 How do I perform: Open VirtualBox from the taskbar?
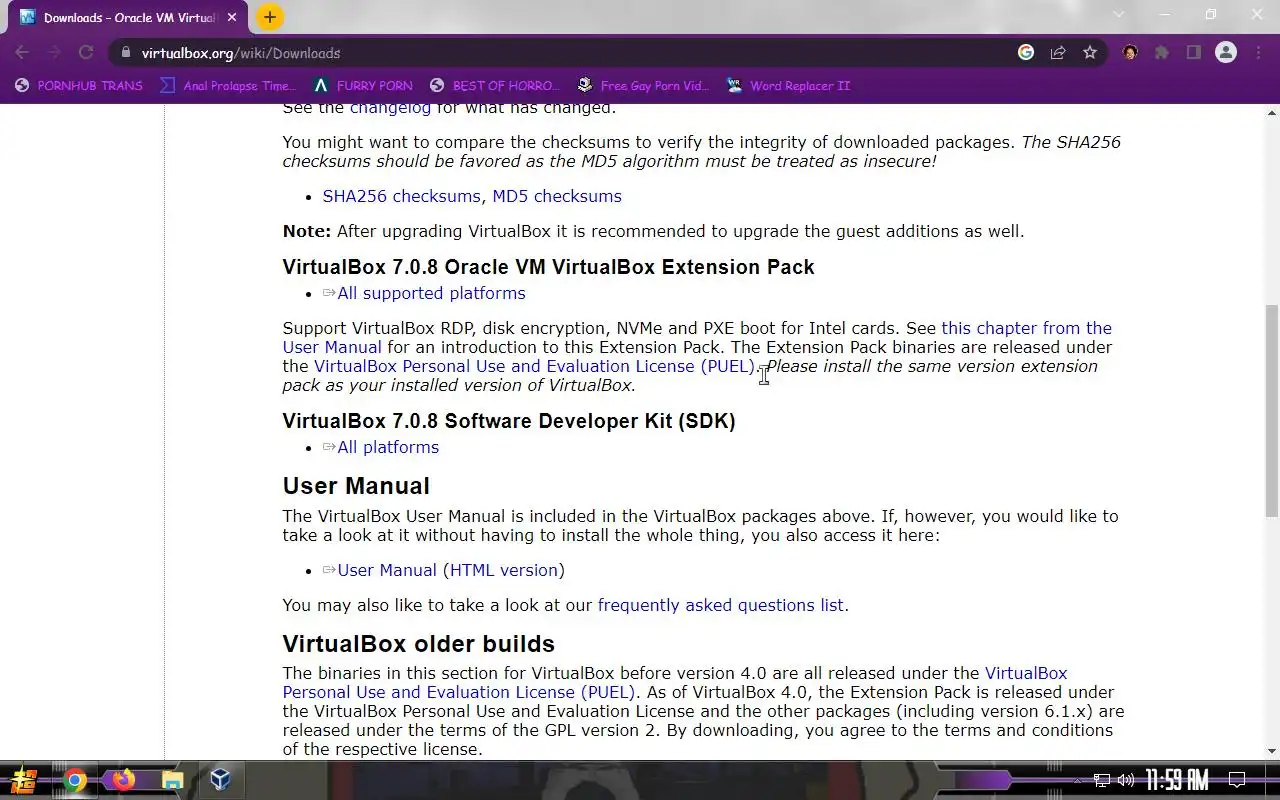click(x=221, y=780)
